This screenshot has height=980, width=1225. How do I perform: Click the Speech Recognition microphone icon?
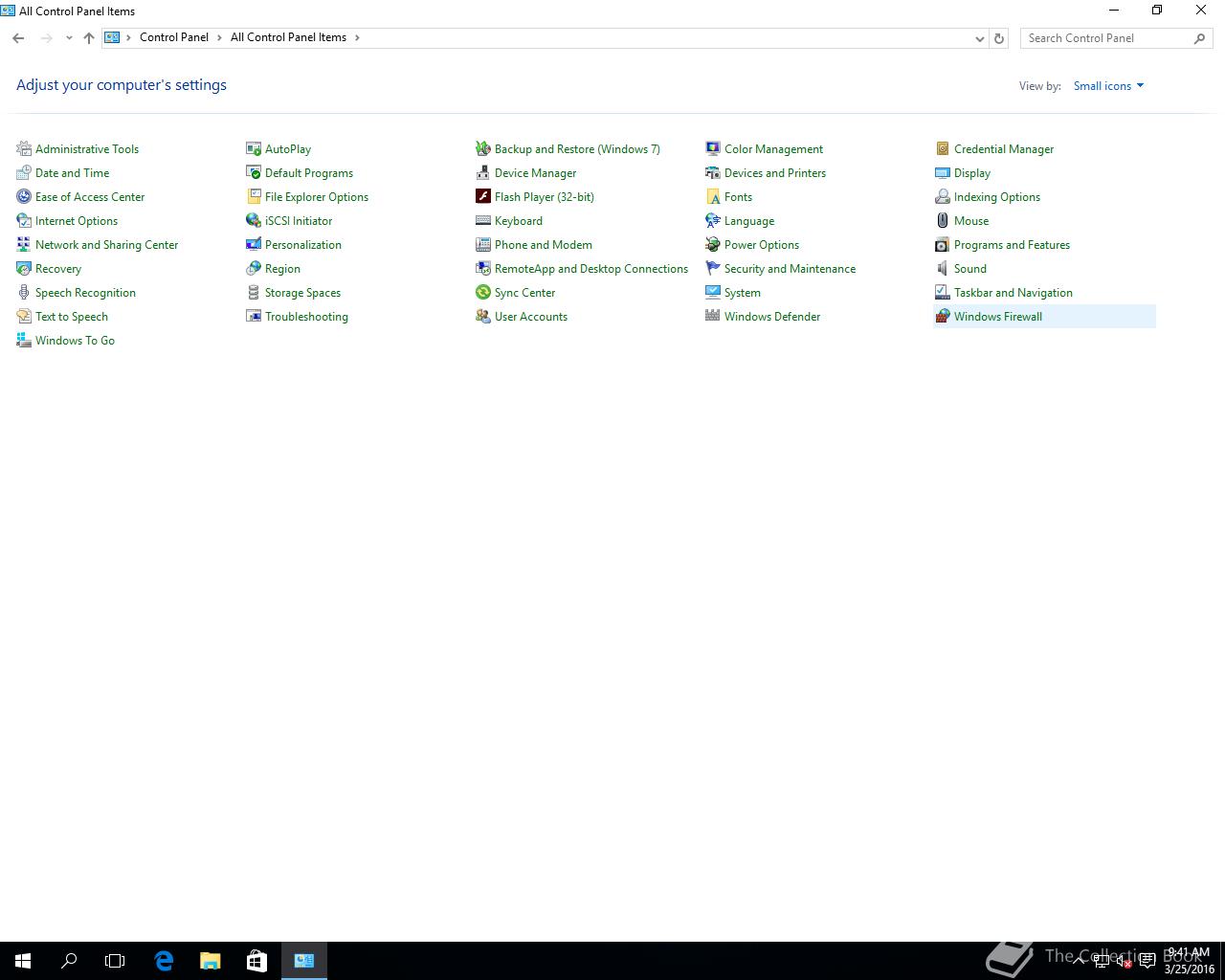point(24,292)
